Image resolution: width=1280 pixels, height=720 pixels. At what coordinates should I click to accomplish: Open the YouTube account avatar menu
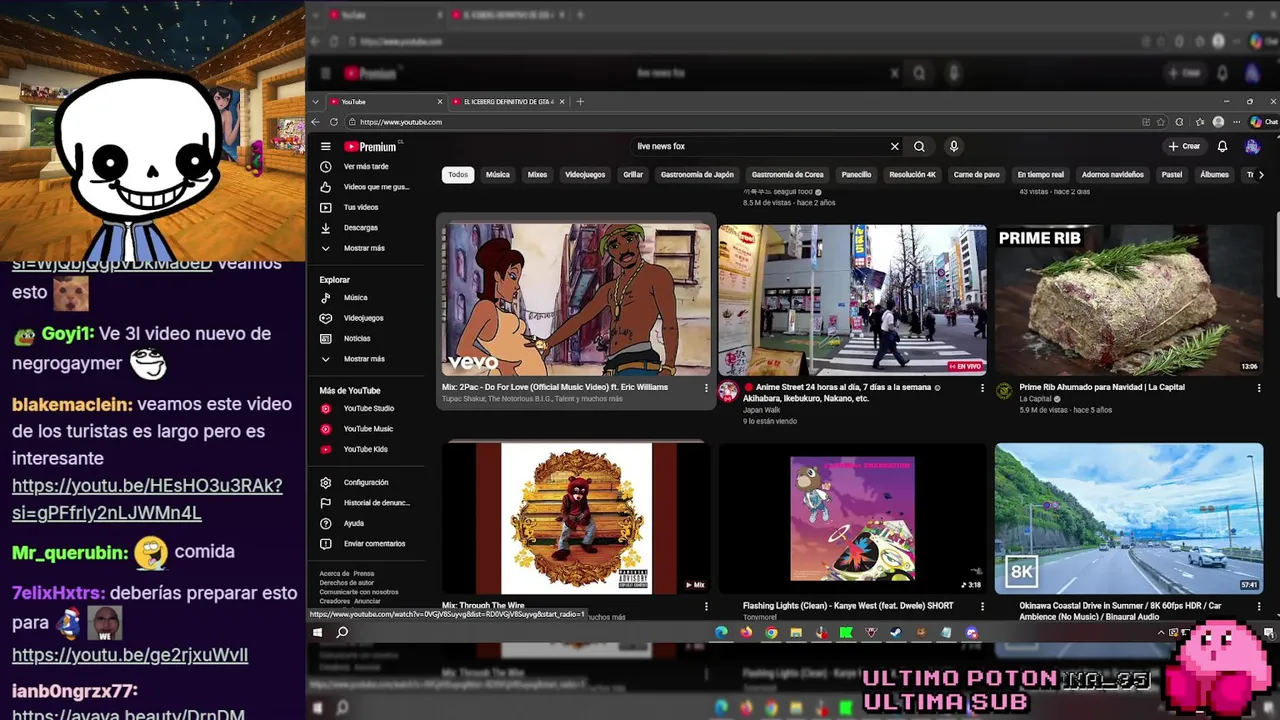[x=1252, y=146]
